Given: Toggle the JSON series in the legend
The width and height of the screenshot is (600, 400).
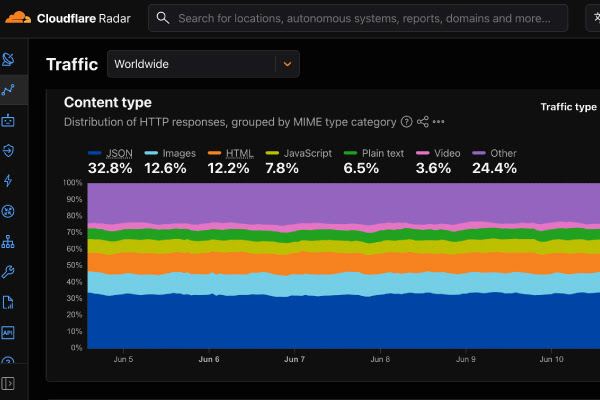Looking at the screenshot, I should click(x=110, y=153).
